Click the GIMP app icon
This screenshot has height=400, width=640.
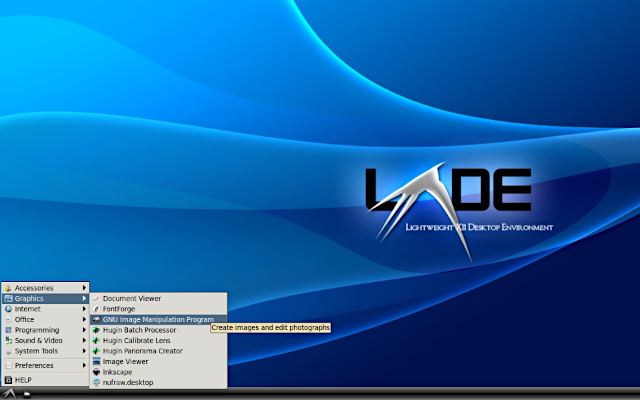(x=96, y=320)
